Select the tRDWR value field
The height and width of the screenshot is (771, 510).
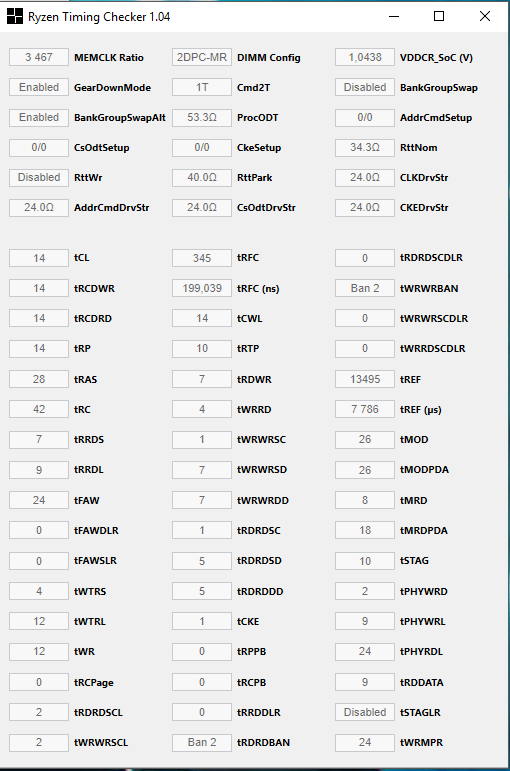[202, 379]
